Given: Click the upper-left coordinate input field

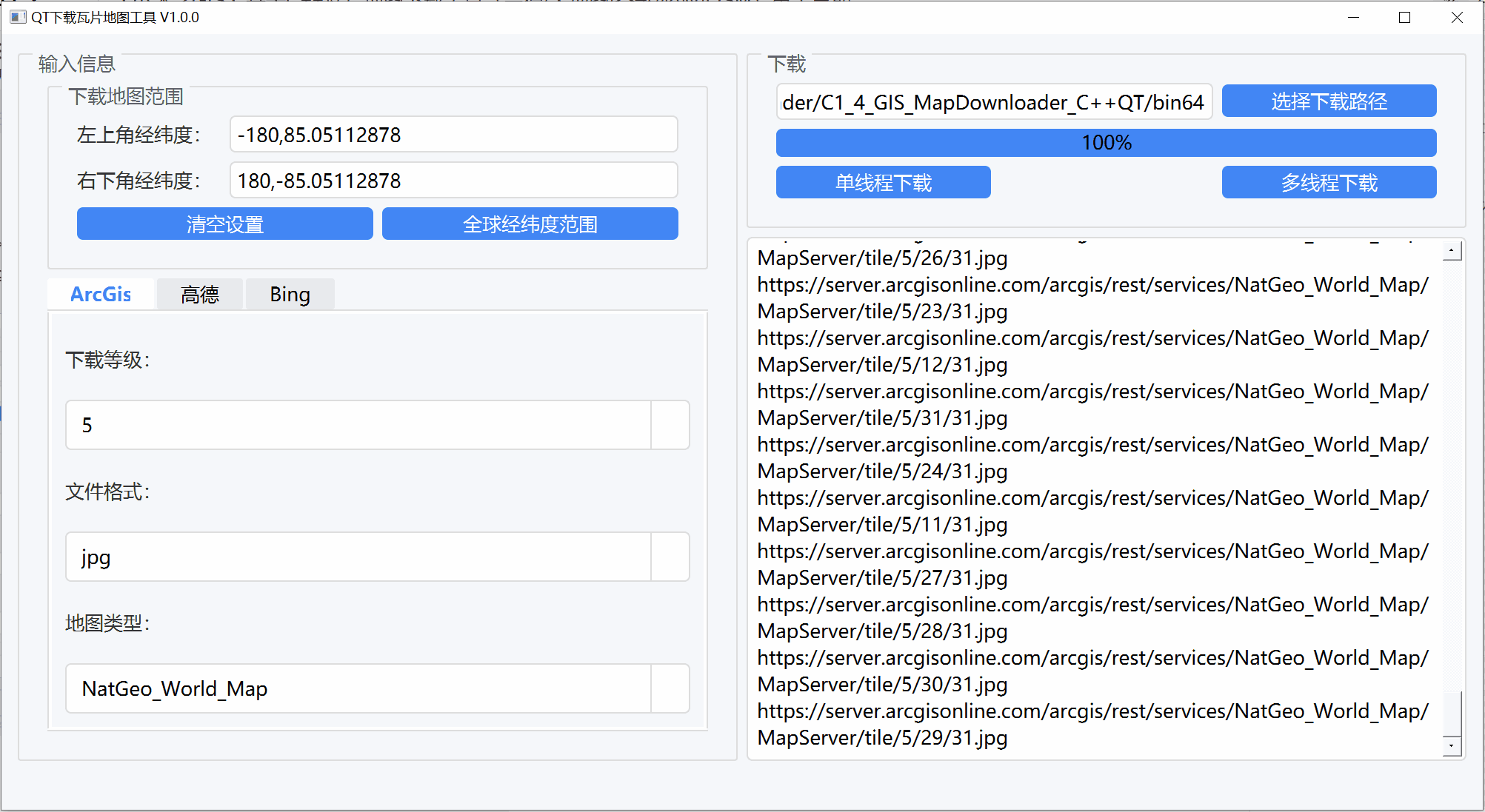Looking at the screenshot, I should (x=453, y=135).
